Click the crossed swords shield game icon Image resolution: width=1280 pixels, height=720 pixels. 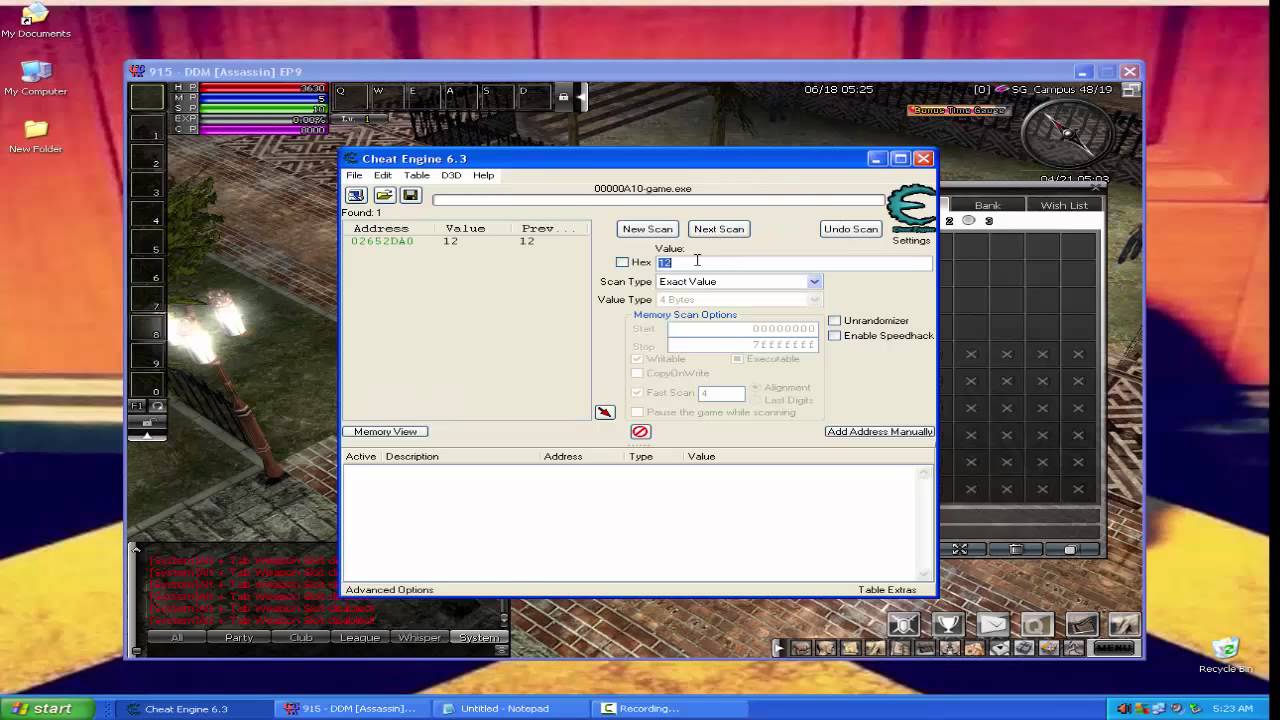tap(903, 625)
